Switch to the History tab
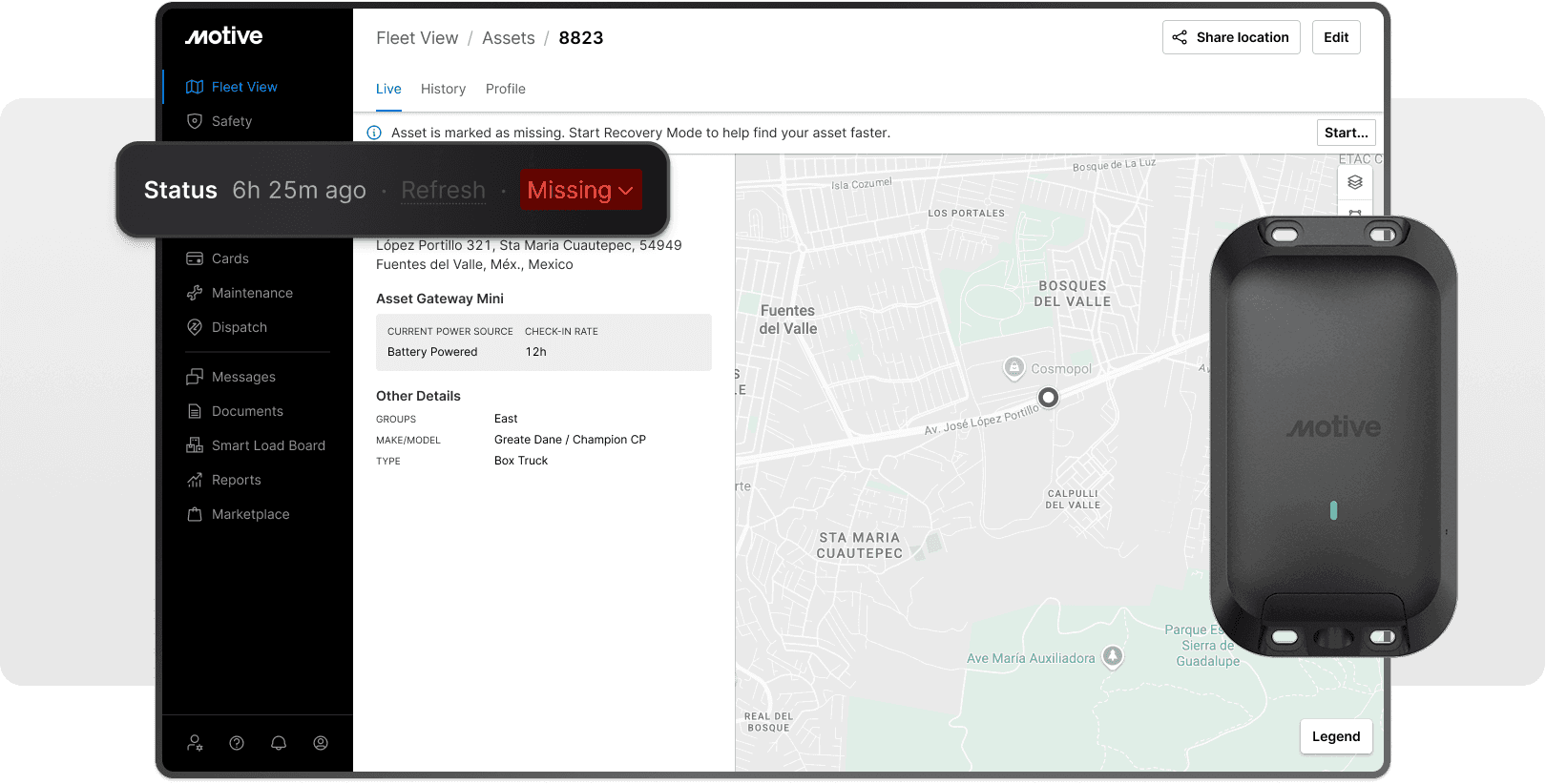Screen dimensions: 1567x784 click(443, 89)
